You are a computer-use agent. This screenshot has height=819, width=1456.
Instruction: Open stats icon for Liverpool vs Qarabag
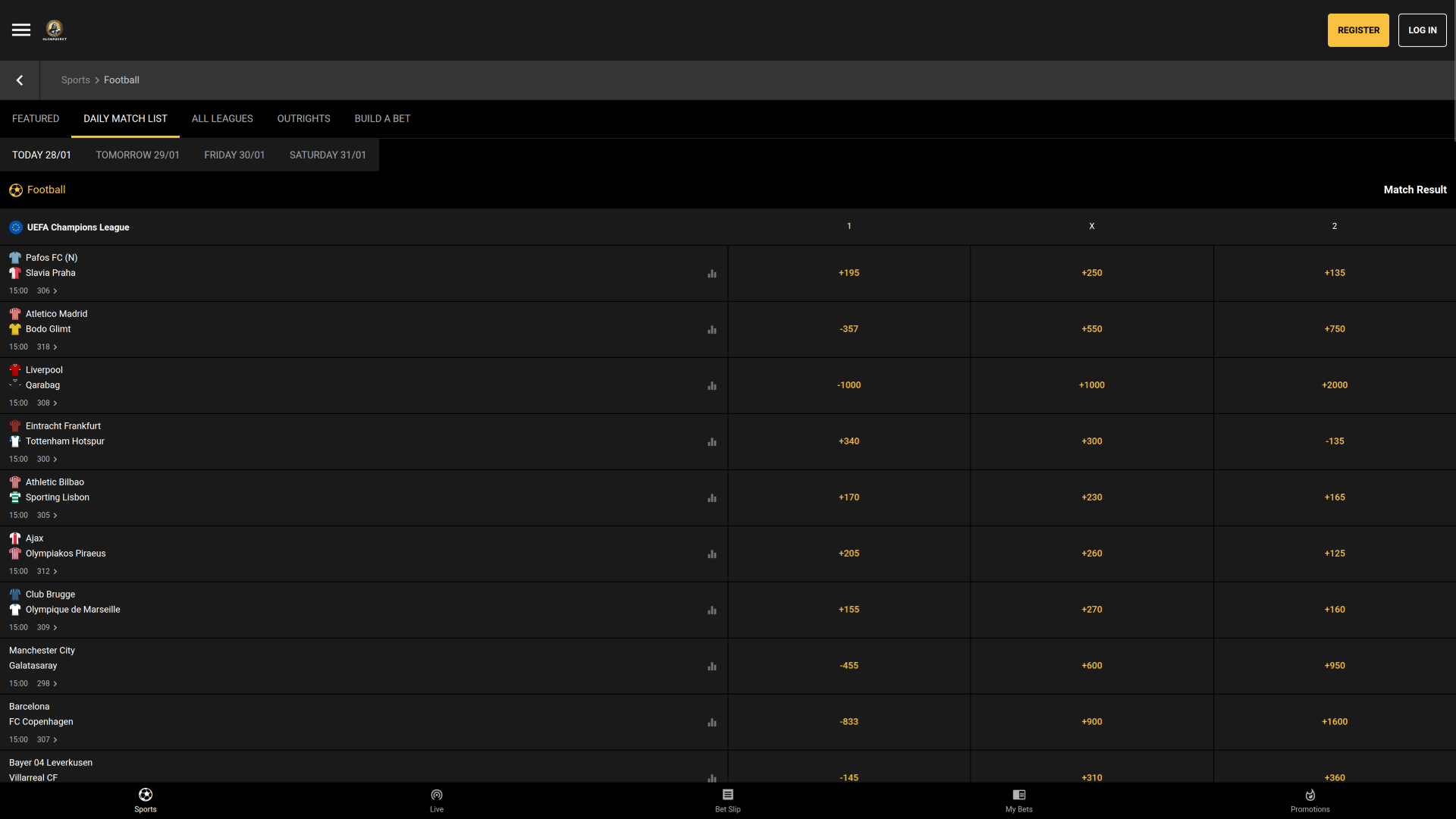[x=711, y=386]
